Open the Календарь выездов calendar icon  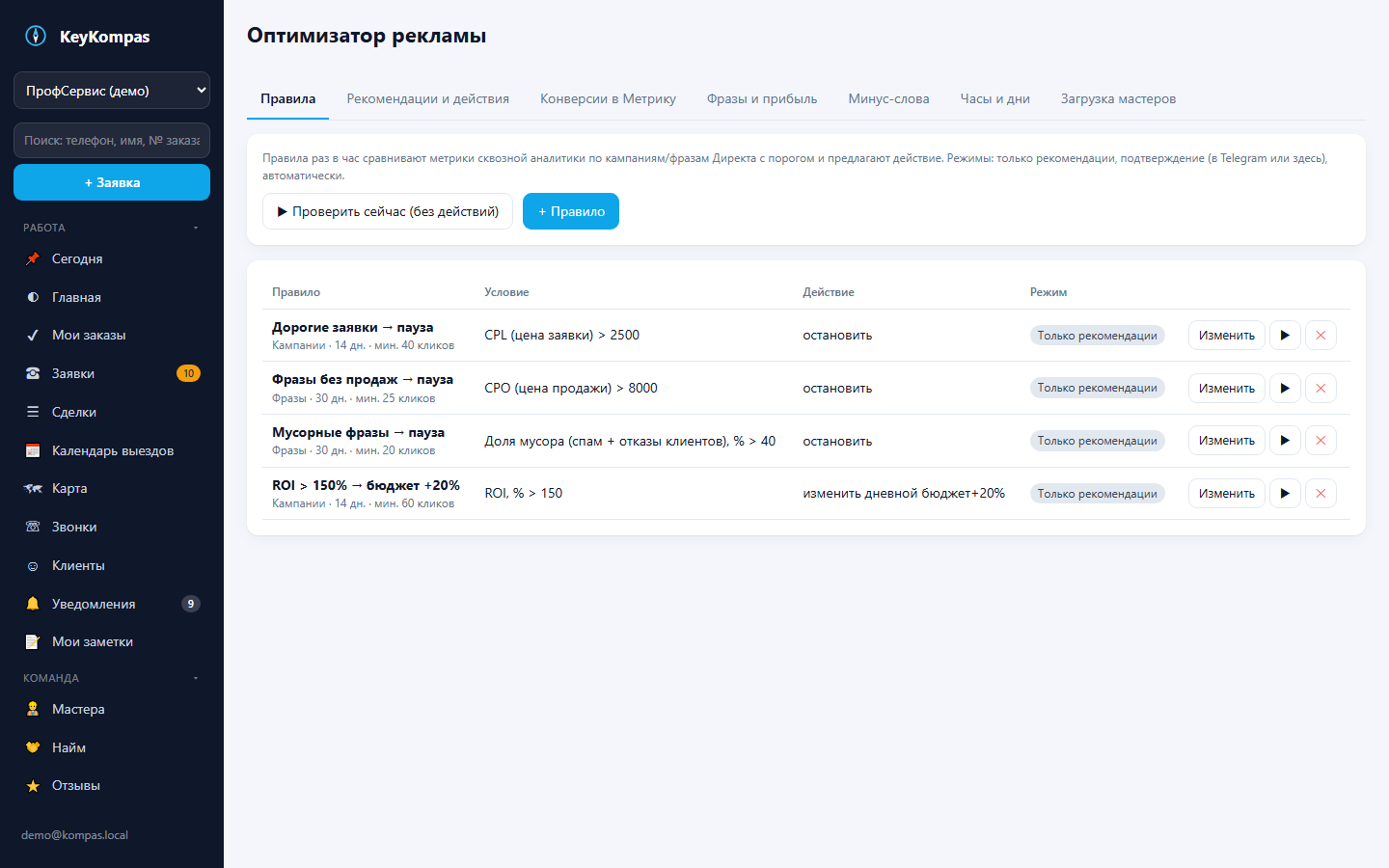click(33, 450)
